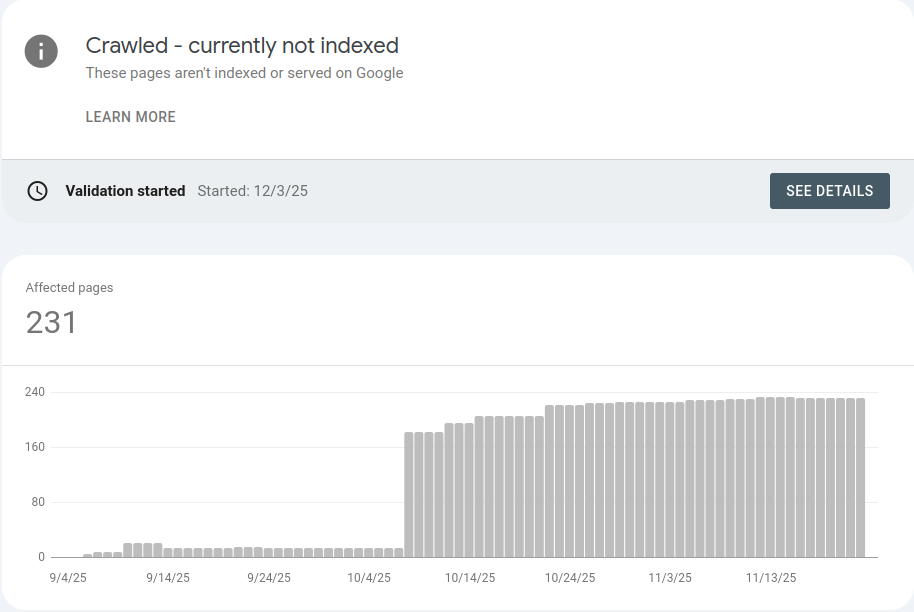Click the 240 value on the y-axis

(x=35, y=392)
